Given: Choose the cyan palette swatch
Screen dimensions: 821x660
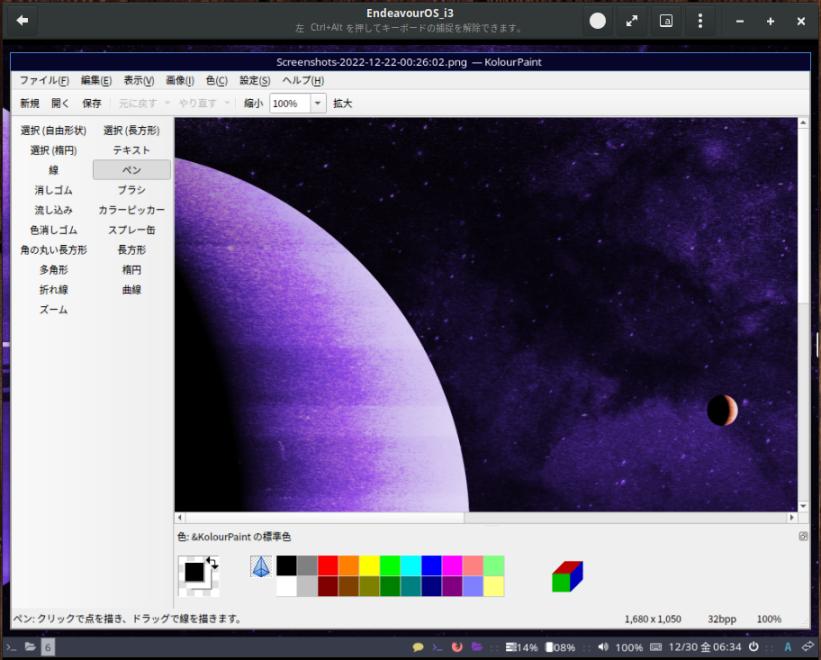Looking at the screenshot, I should pos(410,566).
